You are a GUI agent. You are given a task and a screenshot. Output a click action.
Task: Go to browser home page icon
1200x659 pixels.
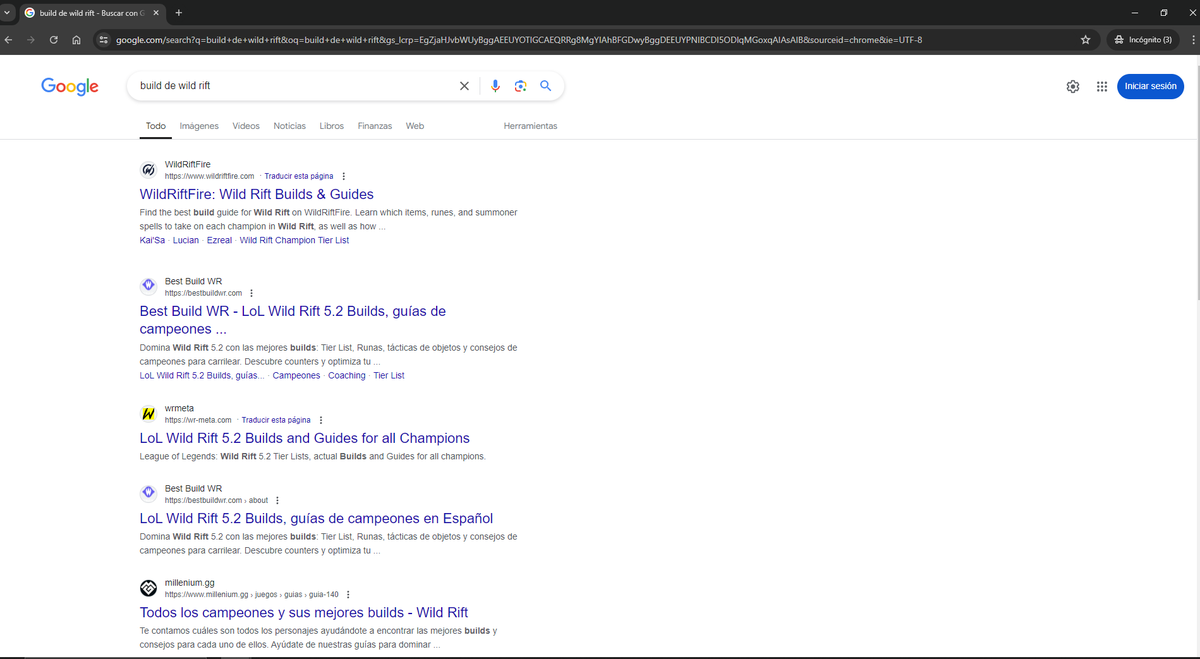[76, 40]
